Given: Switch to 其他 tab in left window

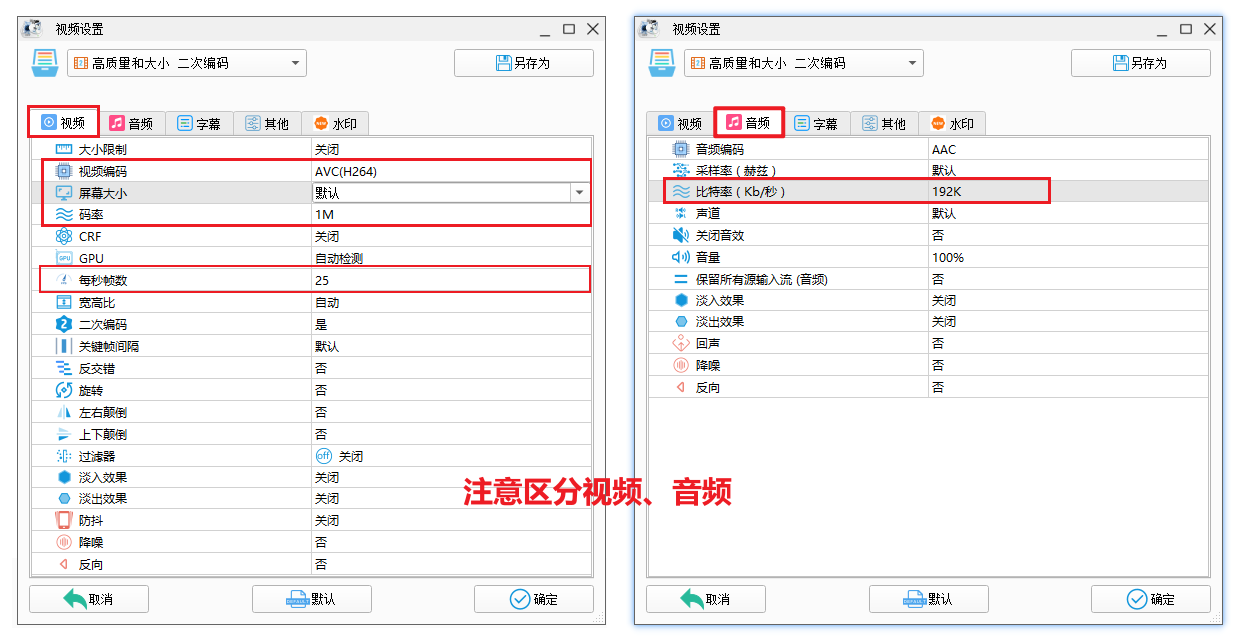Looking at the screenshot, I should [x=267, y=124].
